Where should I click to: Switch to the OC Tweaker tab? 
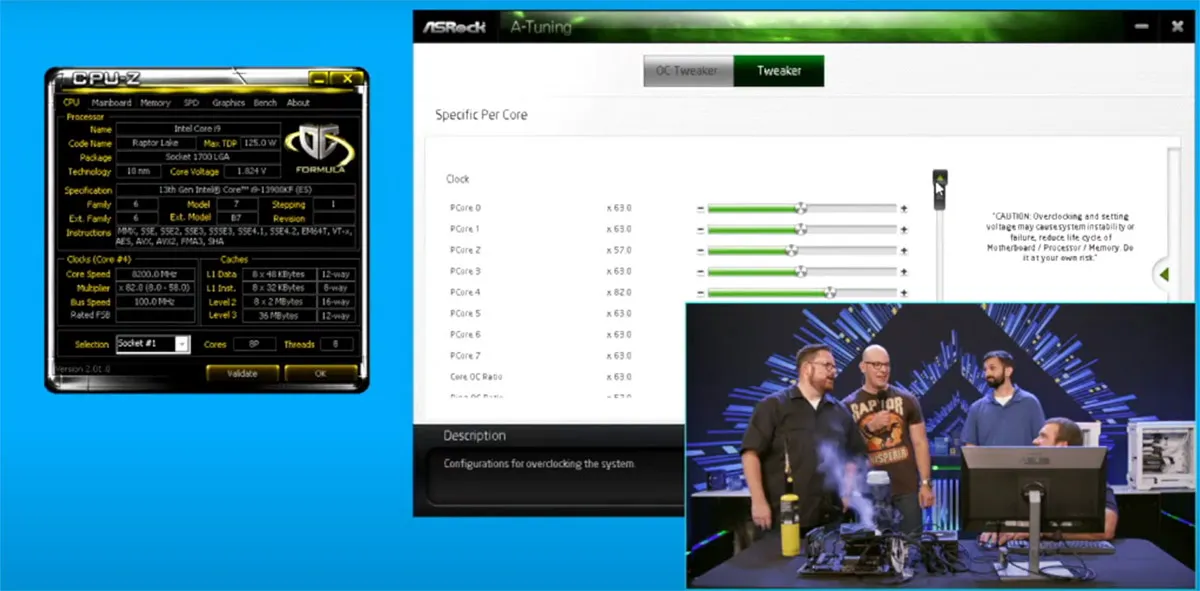coord(688,71)
